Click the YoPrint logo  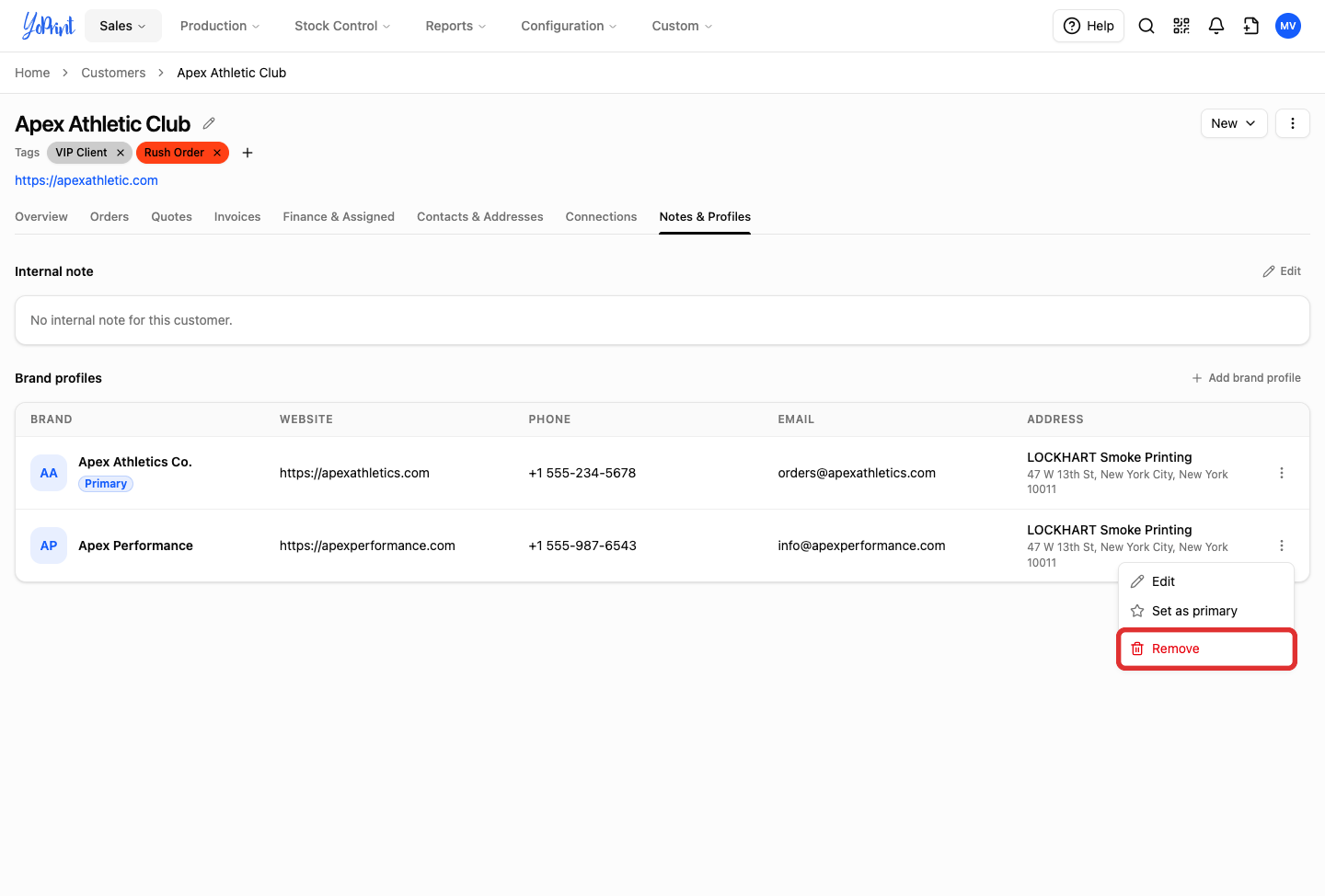[48, 26]
